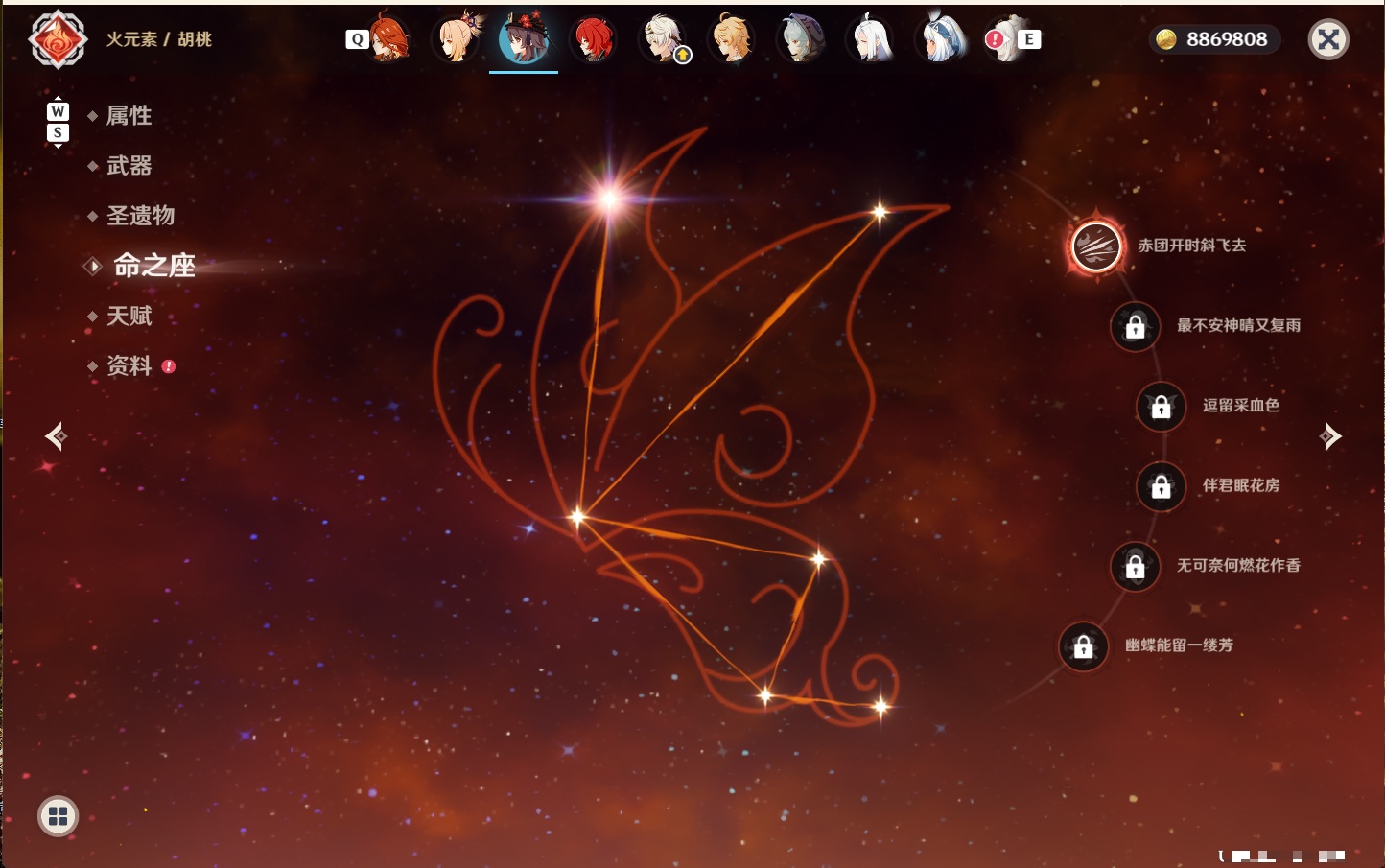The image size is (1385, 868).
Task: Go to next character with right arrow
Action: [x=1330, y=436]
